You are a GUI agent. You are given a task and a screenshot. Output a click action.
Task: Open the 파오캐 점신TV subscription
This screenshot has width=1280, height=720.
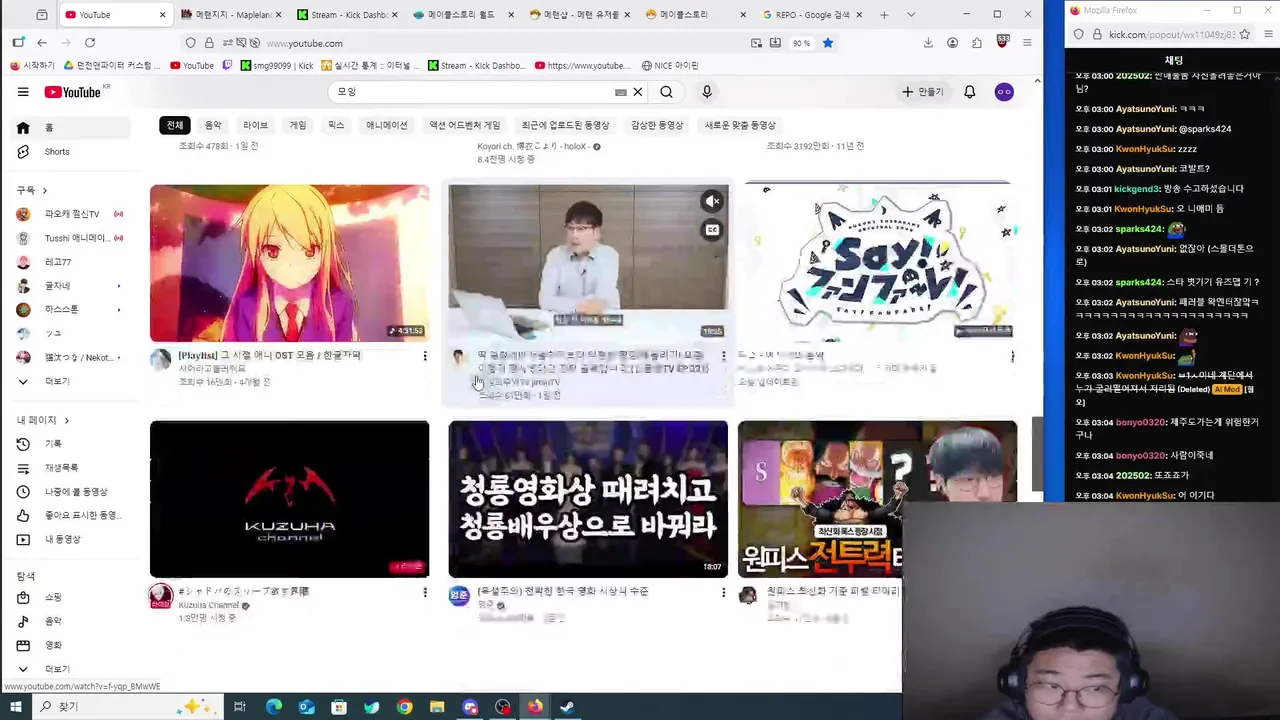tap(70, 214)
